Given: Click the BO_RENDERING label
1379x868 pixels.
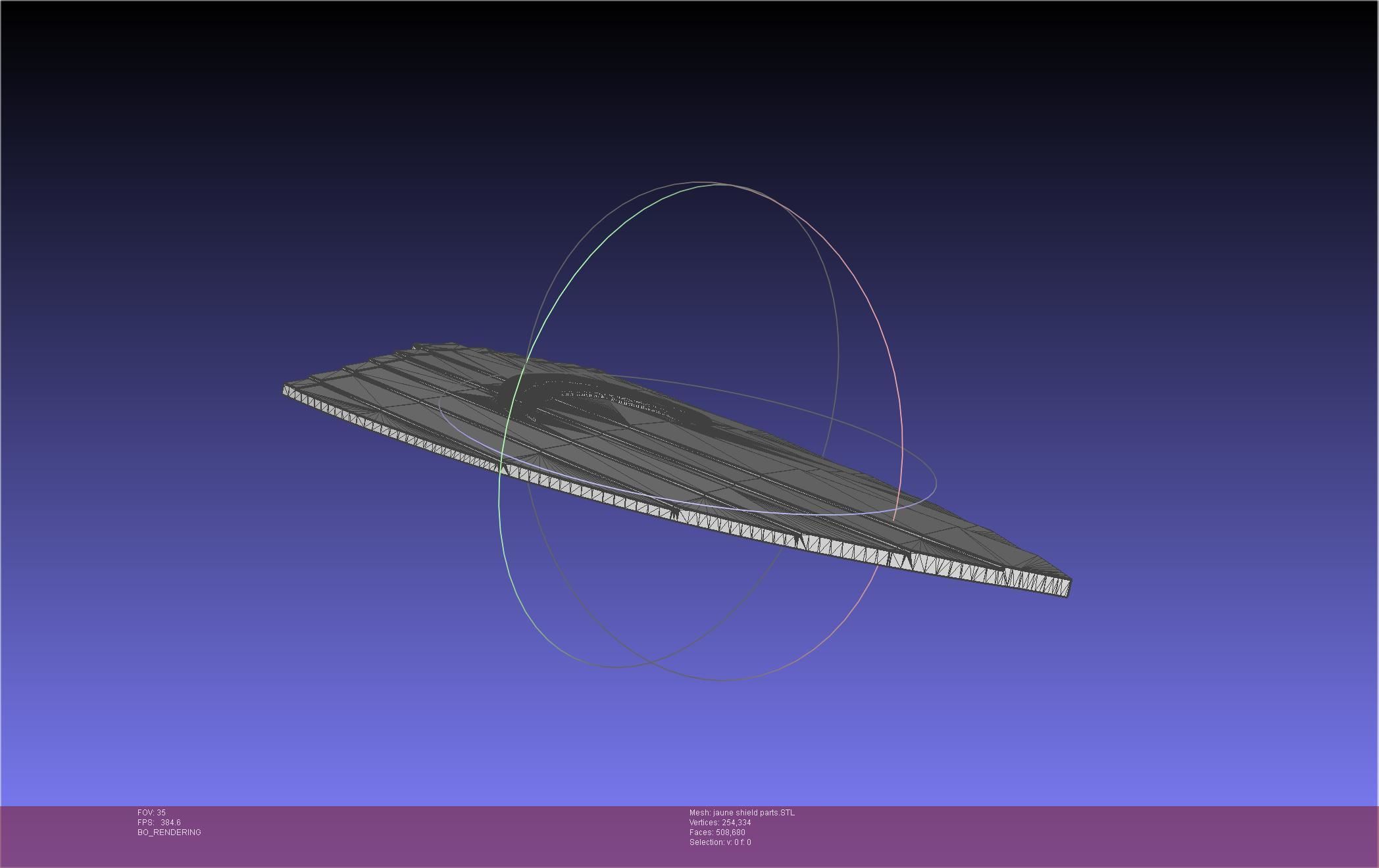Looking at the screenshot, I should (169, 832).
